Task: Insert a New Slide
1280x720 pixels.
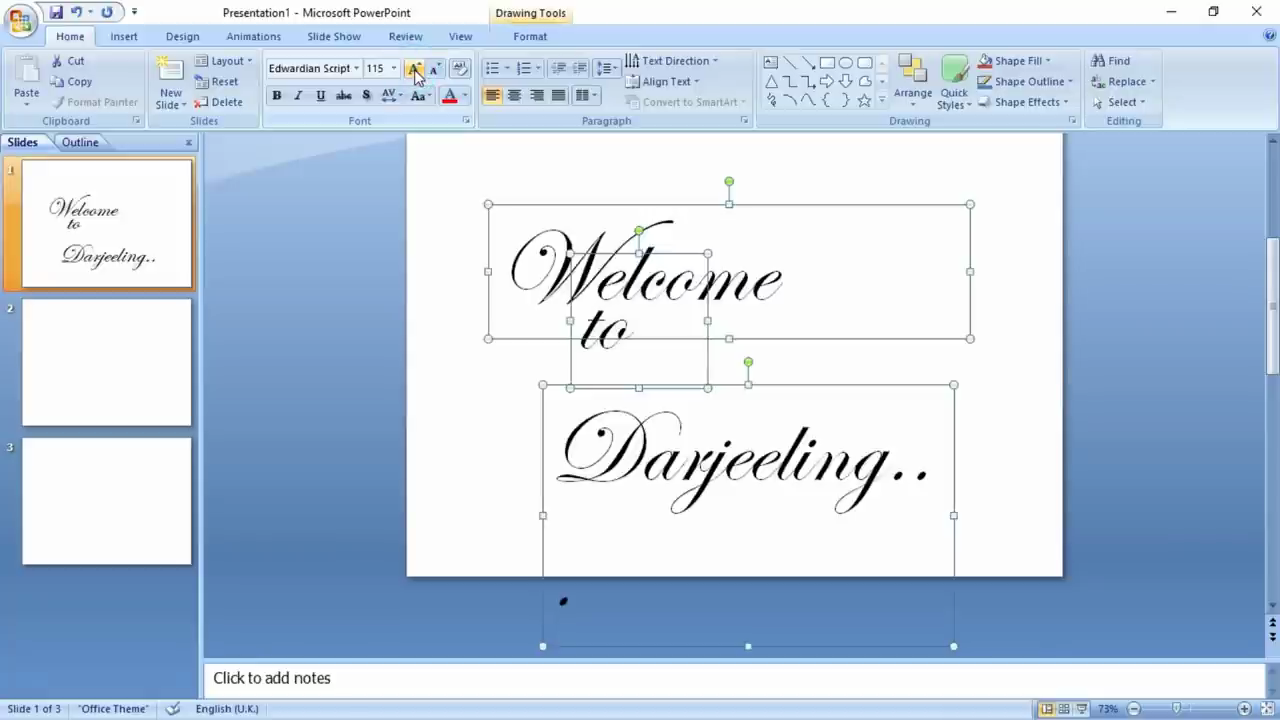Action: (171, 82)
